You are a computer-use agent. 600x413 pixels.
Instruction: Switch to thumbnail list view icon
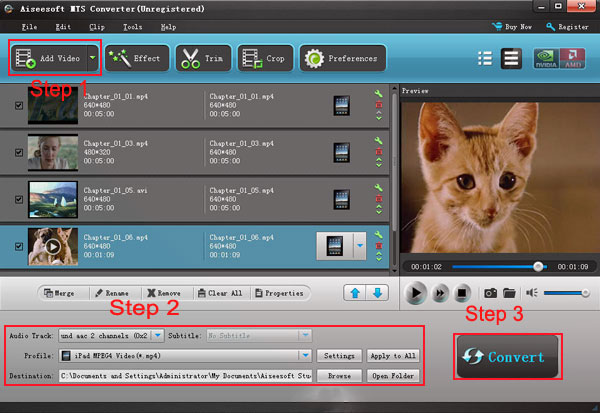(x=511, y=59)
